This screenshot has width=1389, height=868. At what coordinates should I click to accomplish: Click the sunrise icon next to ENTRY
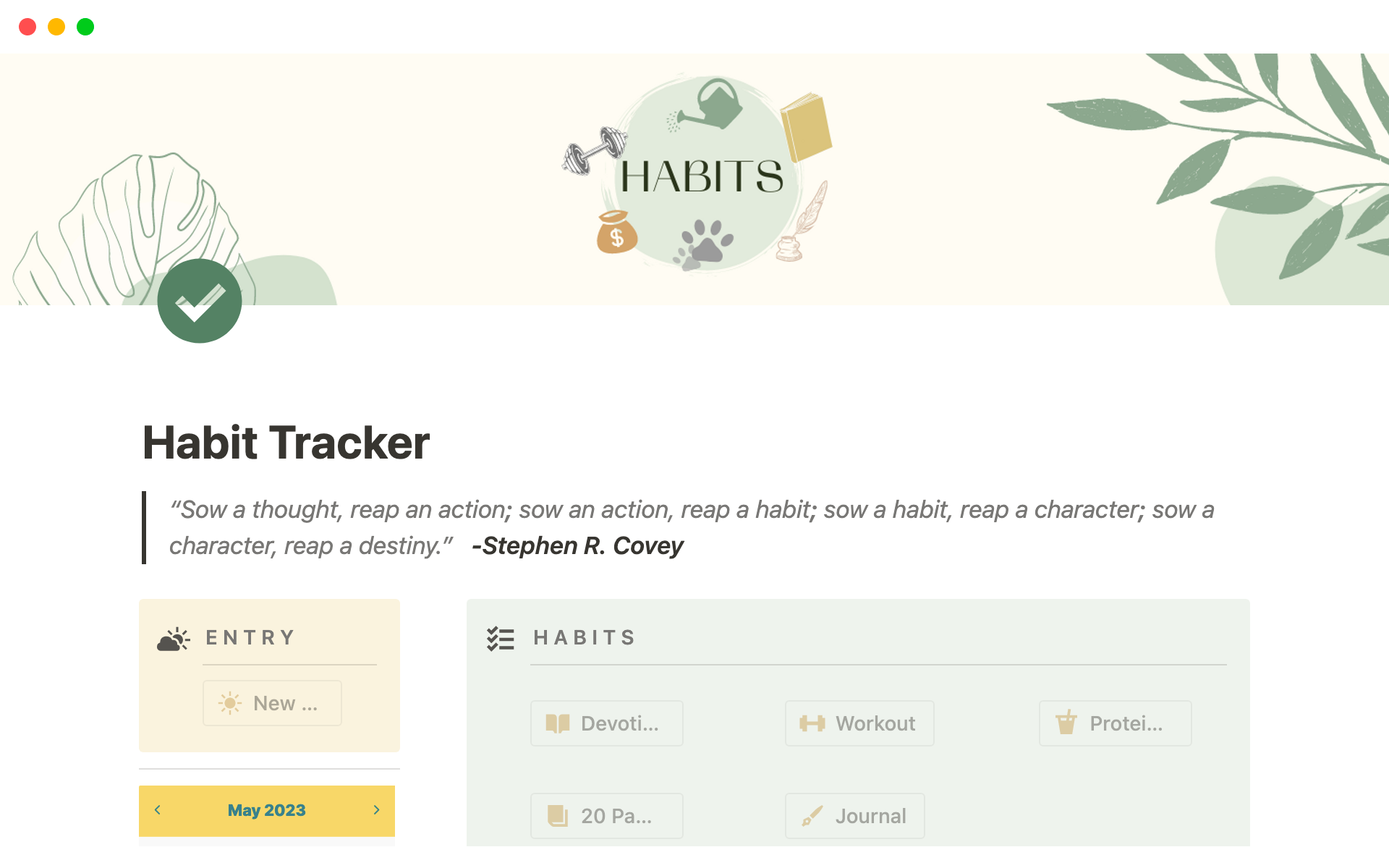click(x=172, y=636)
